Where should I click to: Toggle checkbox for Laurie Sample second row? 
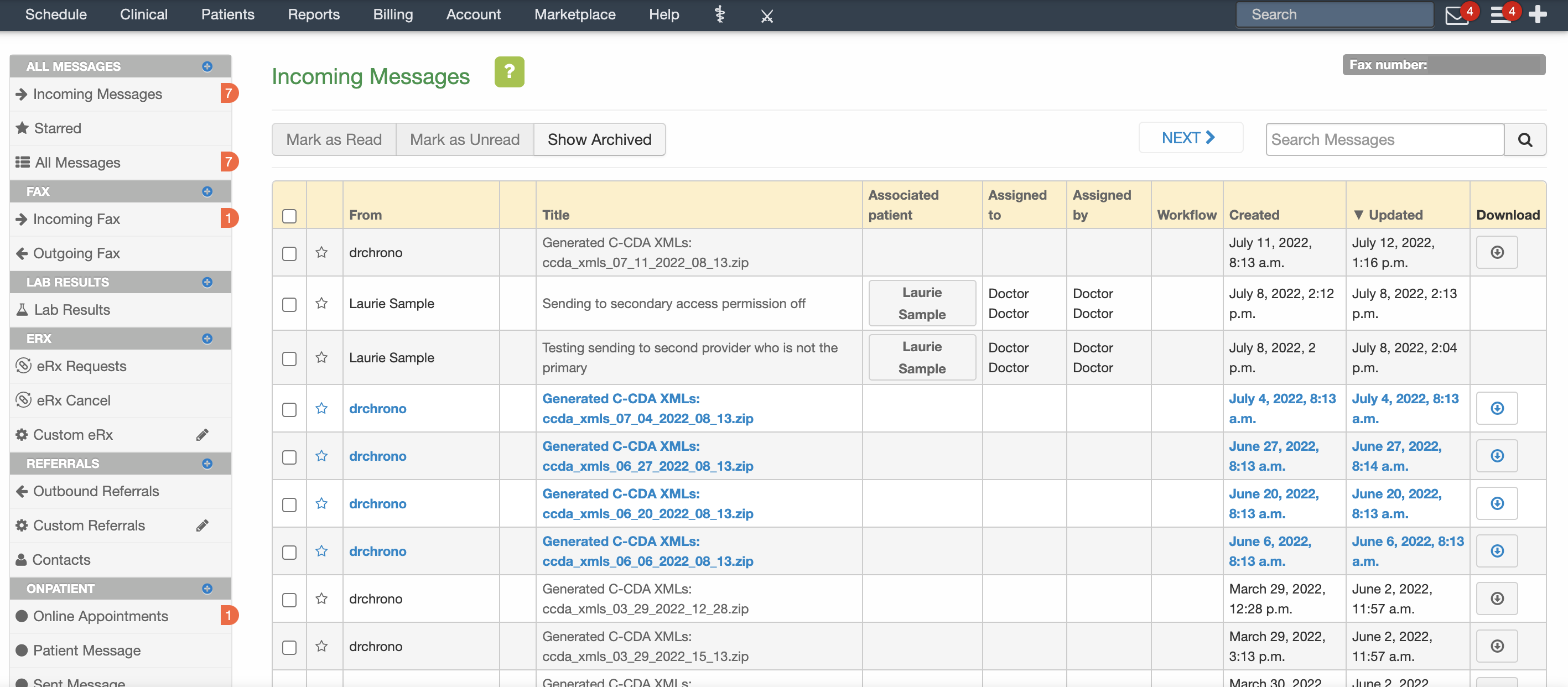[289, 357]
